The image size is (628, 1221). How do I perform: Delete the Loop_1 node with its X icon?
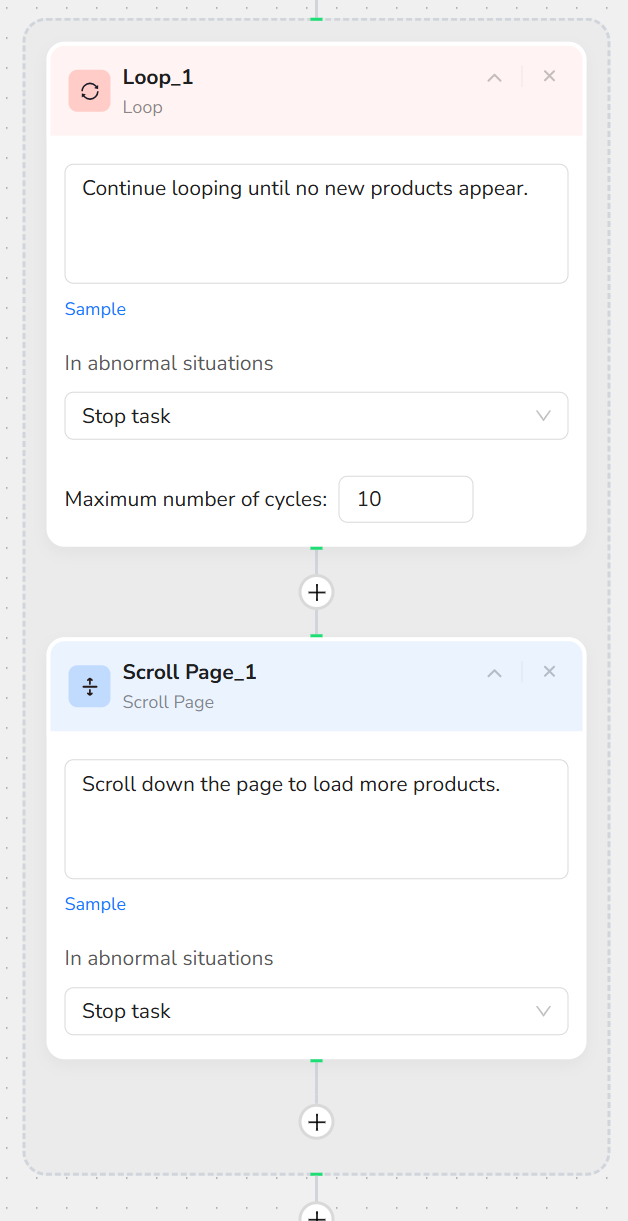[x=549, y=76]
